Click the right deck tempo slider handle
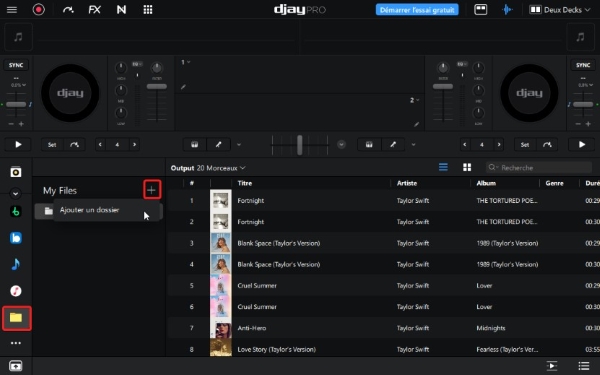The image size is (600, 375). 583,104
